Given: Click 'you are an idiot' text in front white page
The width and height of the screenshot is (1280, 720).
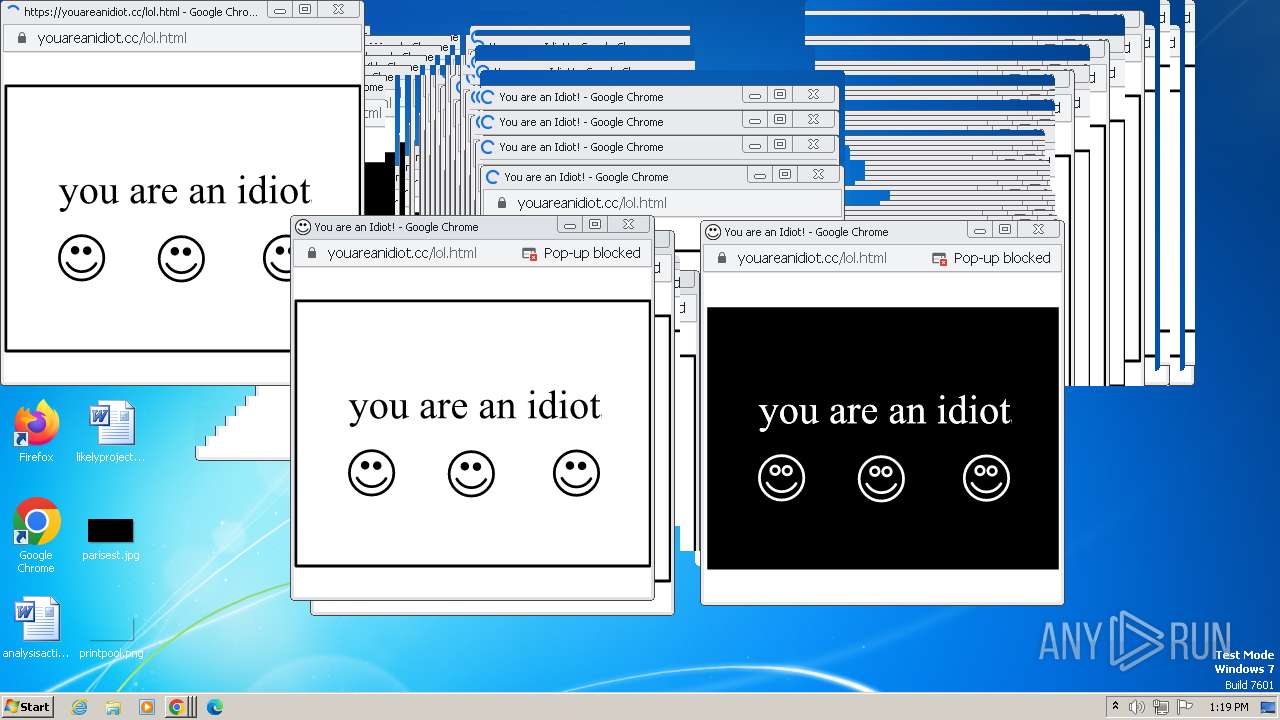Looking at the screenshot, I should 475,406.
